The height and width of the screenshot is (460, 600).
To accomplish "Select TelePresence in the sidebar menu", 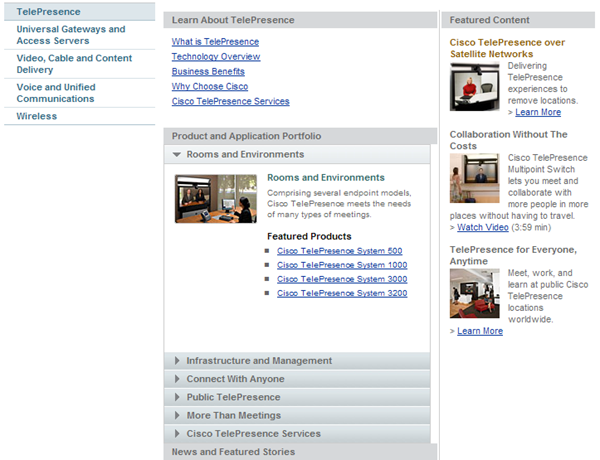I will 80,11.
